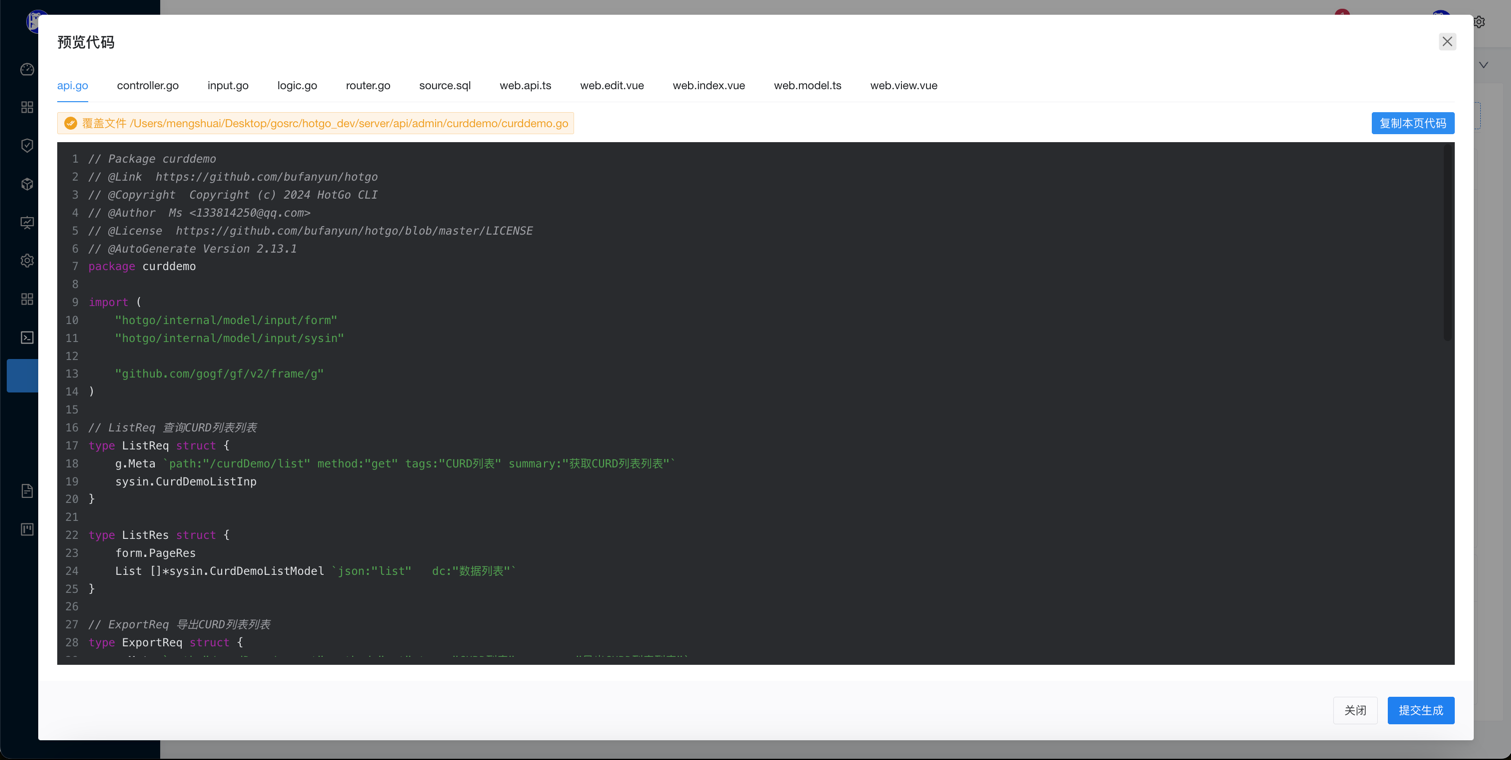Select the logic.go tab

(x=297, y=86)
